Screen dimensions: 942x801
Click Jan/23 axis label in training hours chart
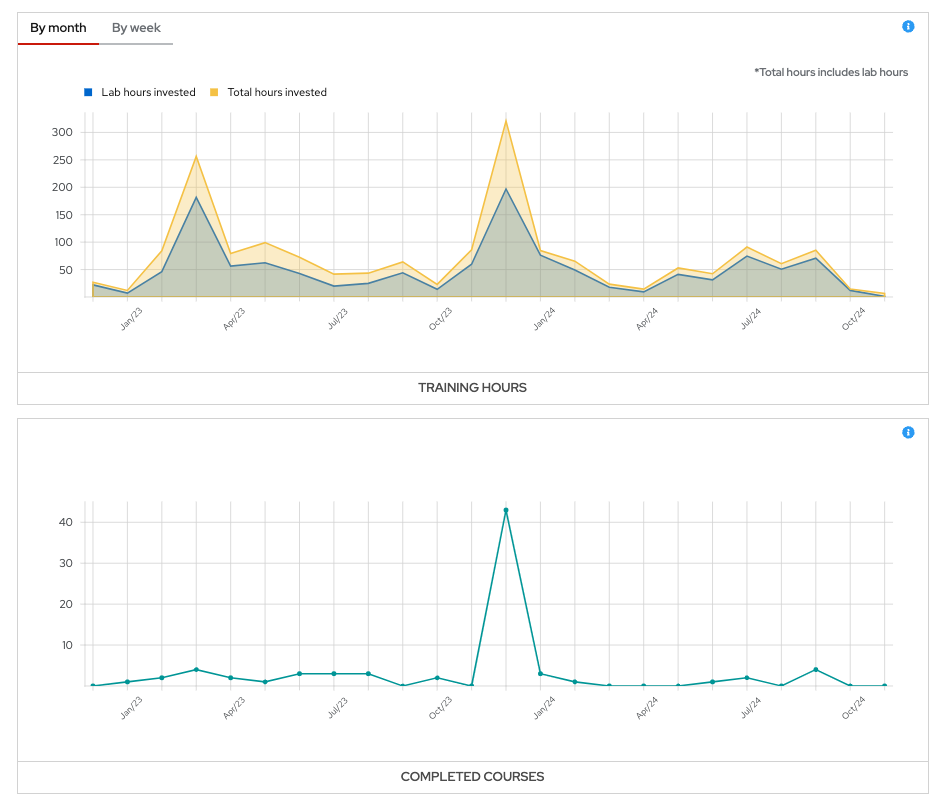pyautogui.click(x=131, y=319)
